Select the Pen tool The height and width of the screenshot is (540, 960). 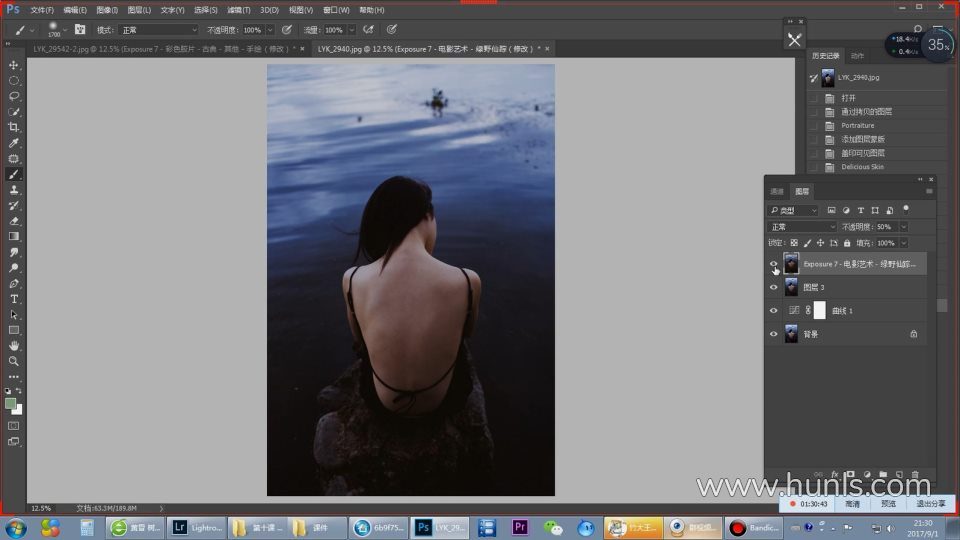pos(13,283)
